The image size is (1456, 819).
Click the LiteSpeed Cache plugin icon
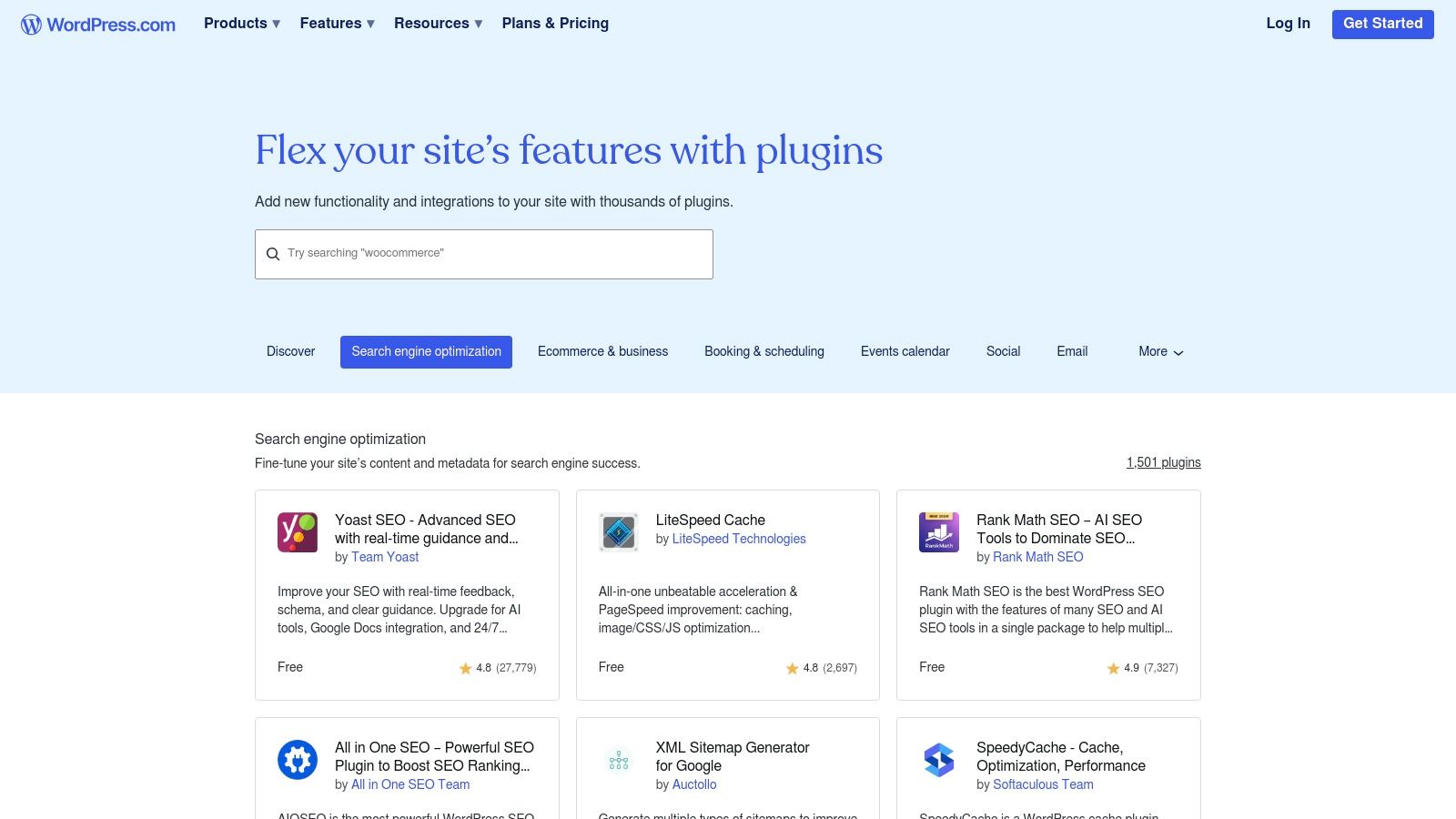tap(618, 531)
